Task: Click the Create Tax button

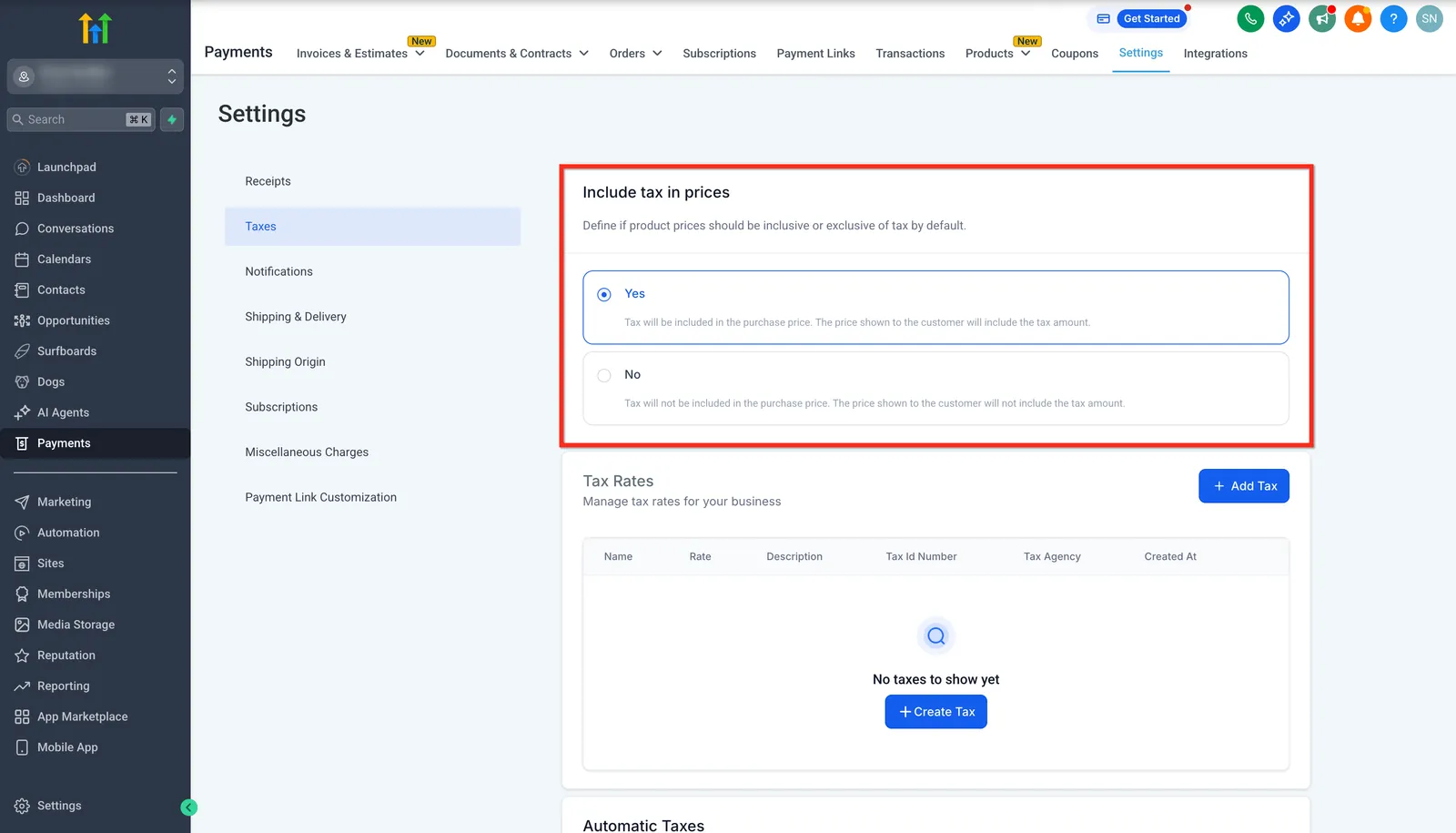Action: [935, 712]
